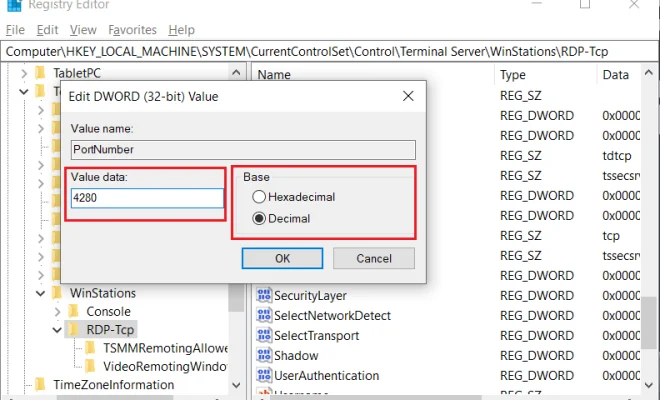Viewport: 660px width, 400px height.
Task: Open the Edit menu
Action: (47, 30)
